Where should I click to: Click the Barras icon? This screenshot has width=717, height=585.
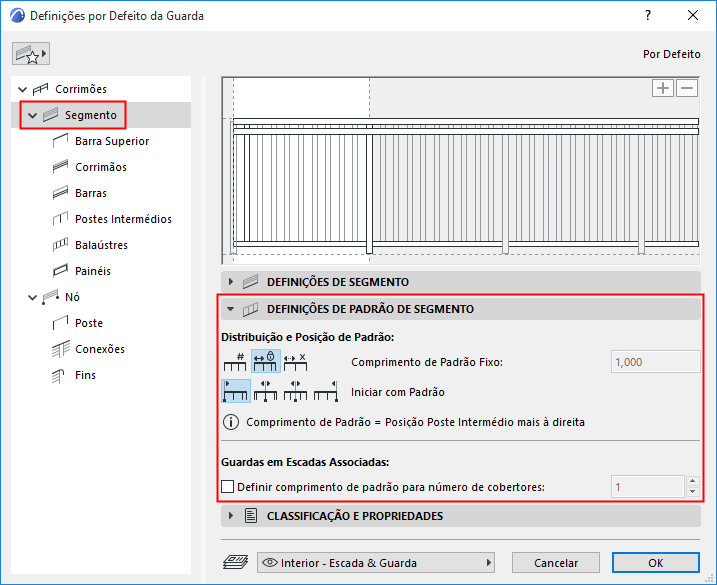point(60,193)
